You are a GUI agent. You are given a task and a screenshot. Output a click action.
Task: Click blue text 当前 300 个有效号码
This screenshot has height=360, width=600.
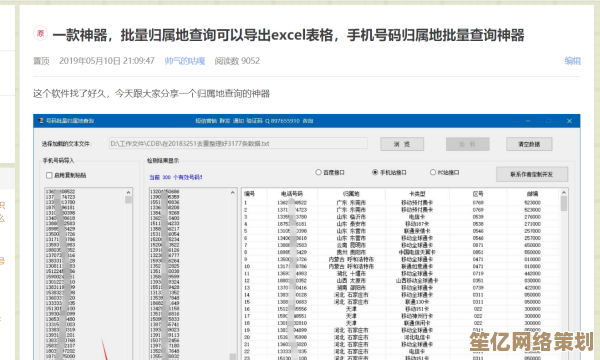176,178
